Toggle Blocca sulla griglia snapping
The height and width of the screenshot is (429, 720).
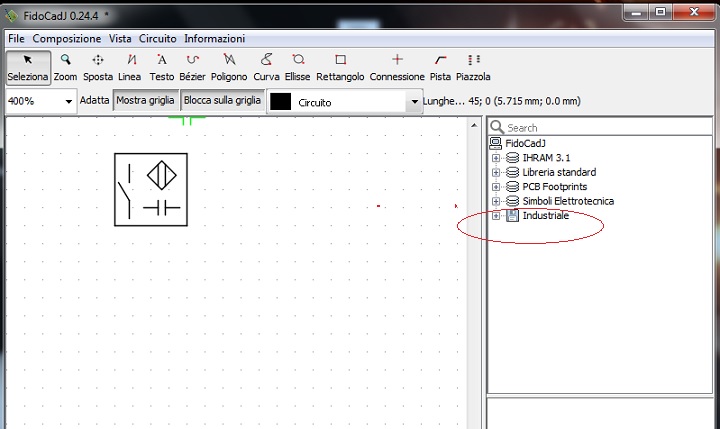pyautogui.click(x=223, y=101)
